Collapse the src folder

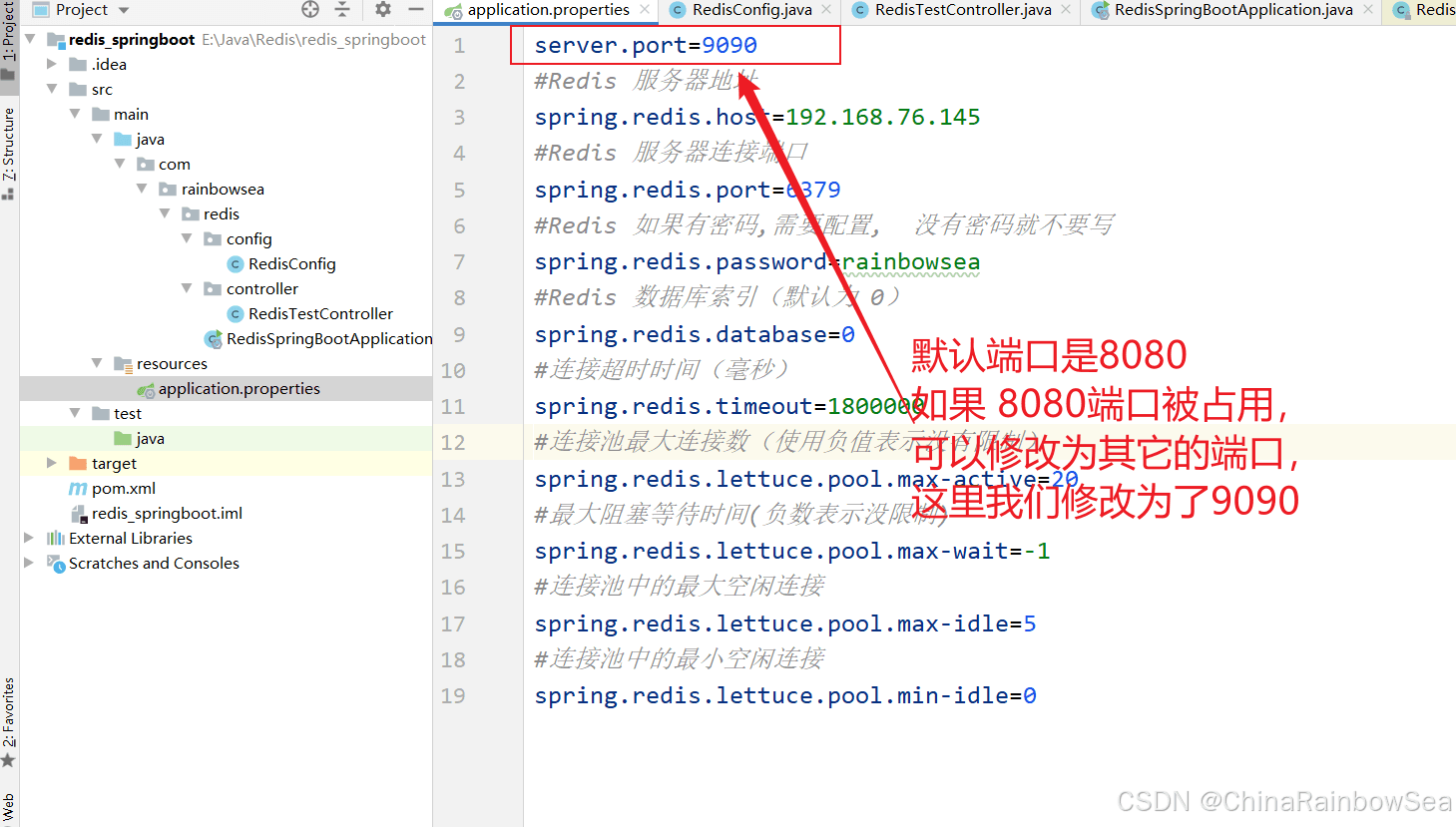point(52,89)
